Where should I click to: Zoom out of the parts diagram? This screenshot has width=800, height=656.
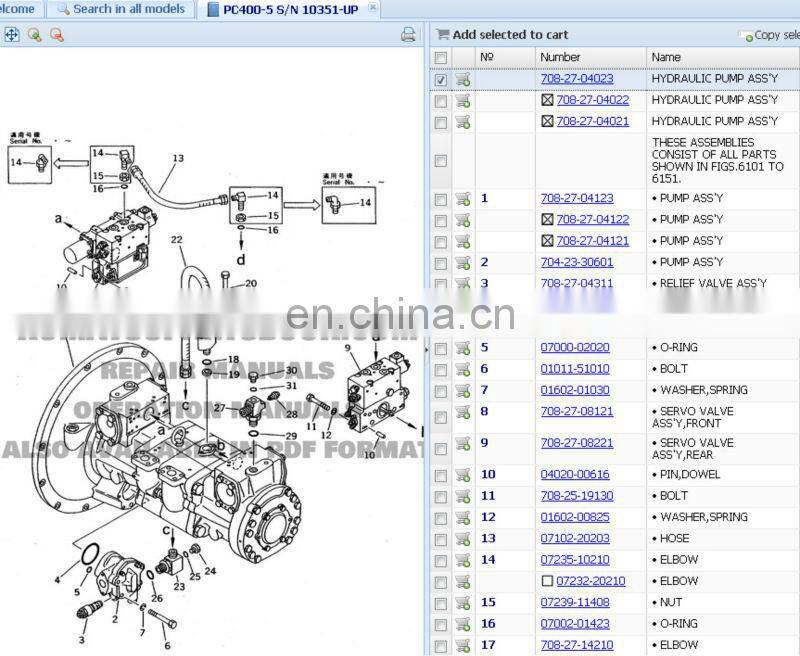pyautogui.click(x=56, y=35)
